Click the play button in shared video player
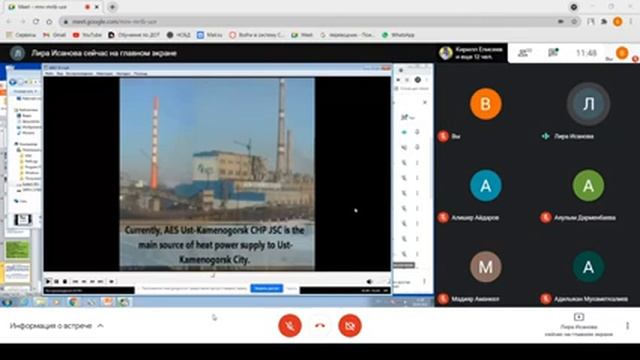 (48, 281)
